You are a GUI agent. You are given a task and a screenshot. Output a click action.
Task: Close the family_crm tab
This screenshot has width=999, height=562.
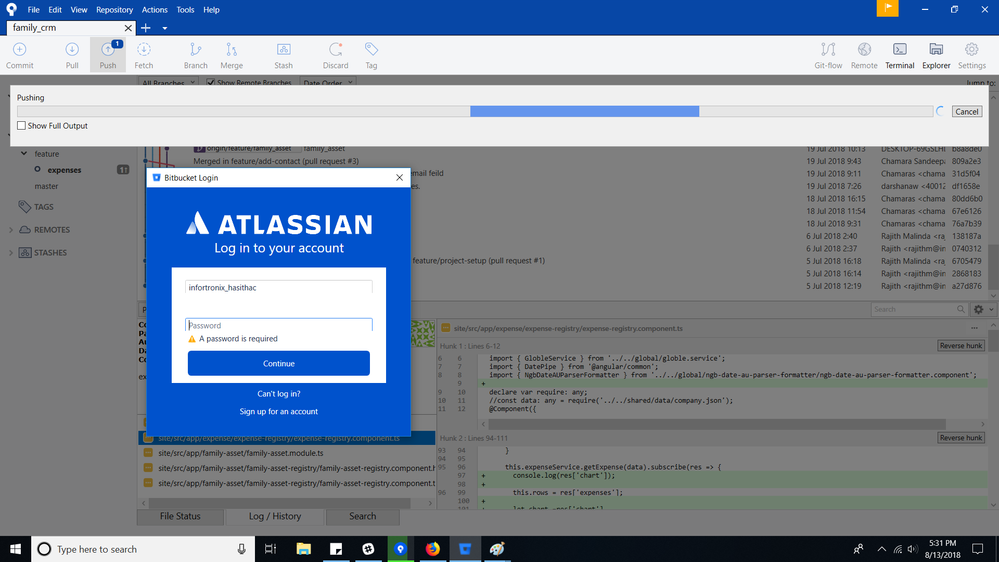tap(128, 28)
